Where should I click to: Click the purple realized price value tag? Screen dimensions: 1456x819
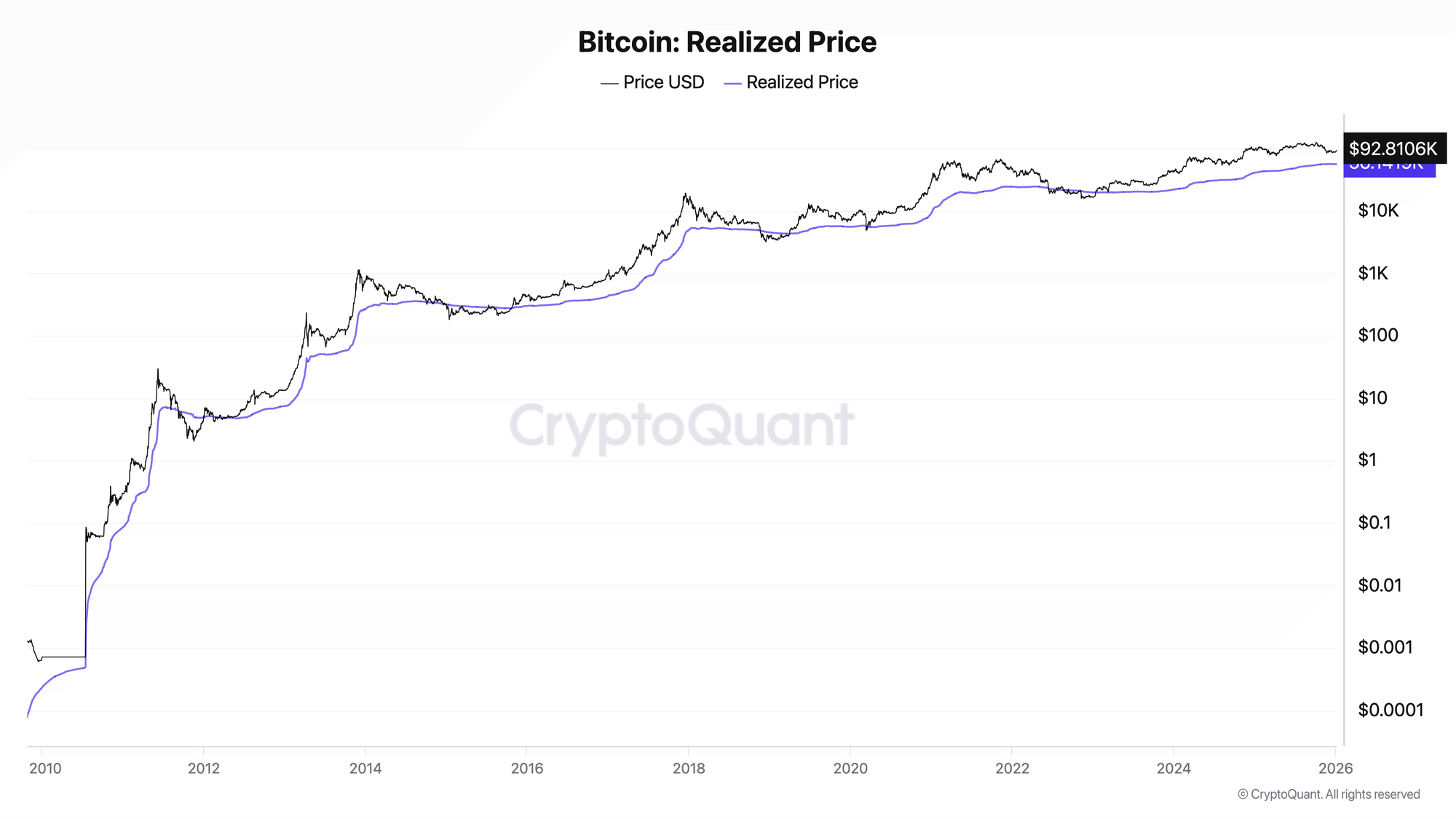click(1389, 170)
